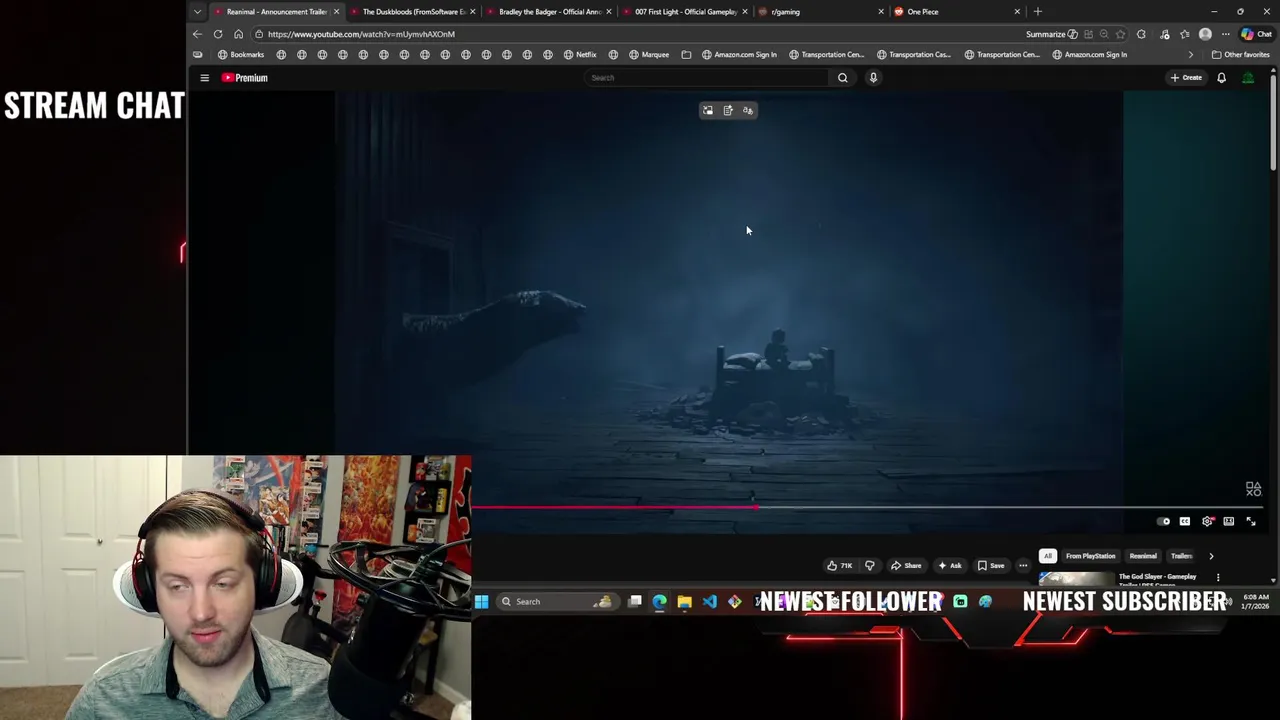Save the video to a playlist
Screen dimensions: 1280x720
(x=990, y=565)
